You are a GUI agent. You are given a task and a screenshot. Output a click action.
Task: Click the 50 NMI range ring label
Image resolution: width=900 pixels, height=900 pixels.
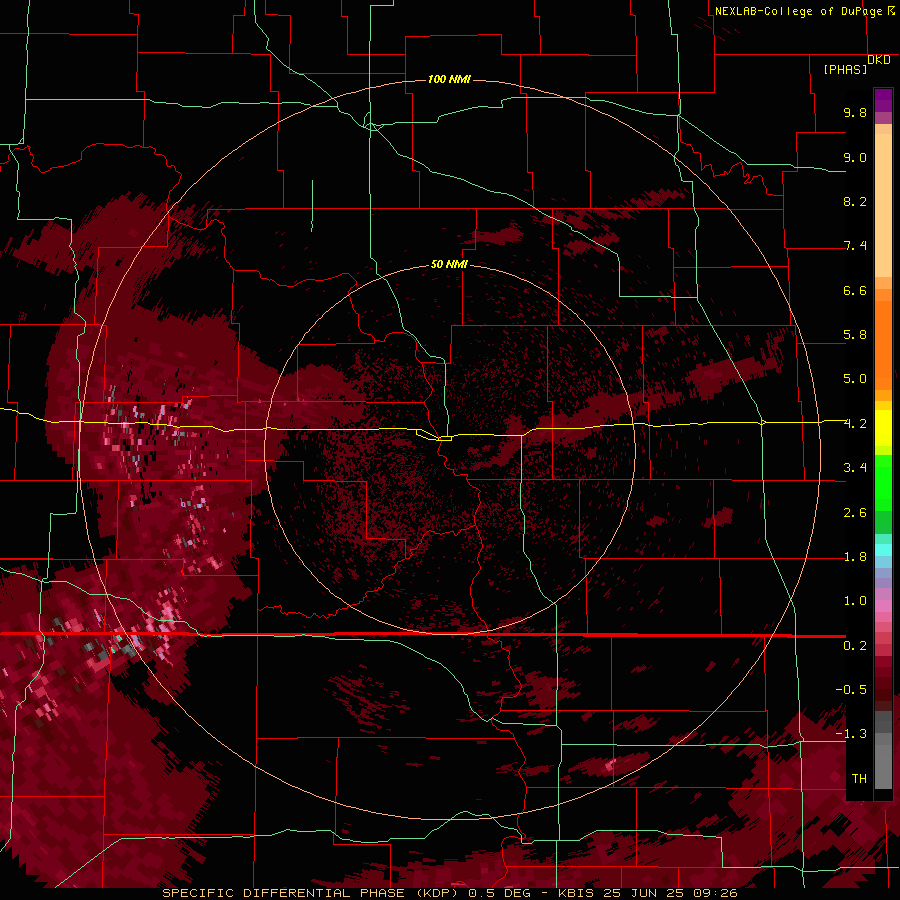(449, 264)
